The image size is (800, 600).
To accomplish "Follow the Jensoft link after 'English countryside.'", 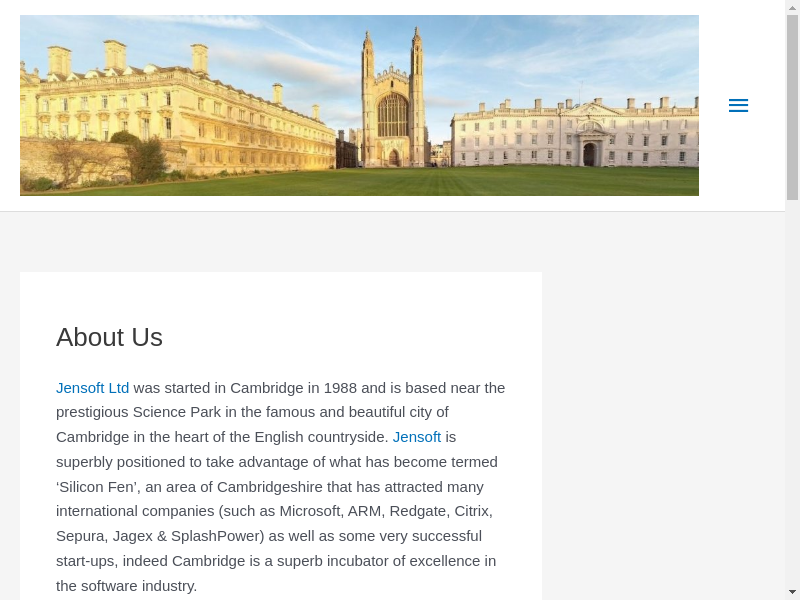I will coord(416,437).
